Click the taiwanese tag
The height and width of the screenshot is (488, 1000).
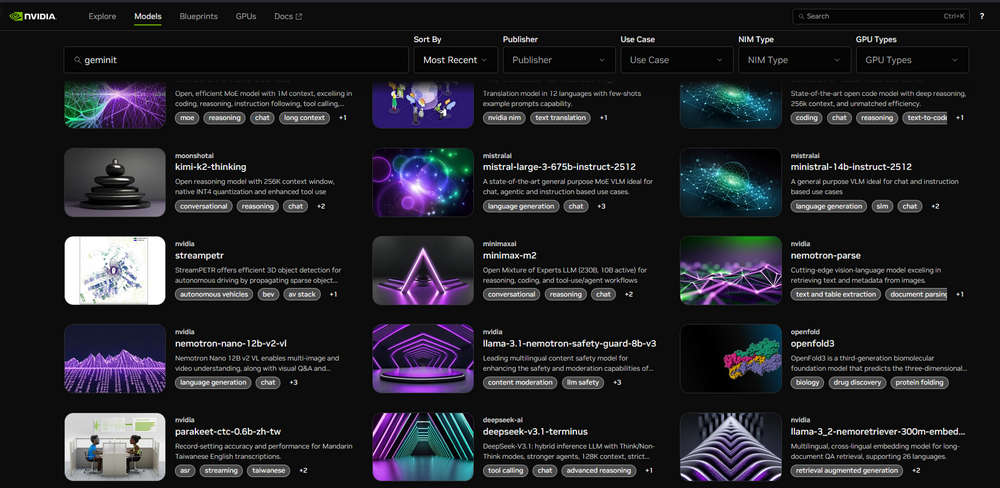pyautogui.click(x=268, y=470)
